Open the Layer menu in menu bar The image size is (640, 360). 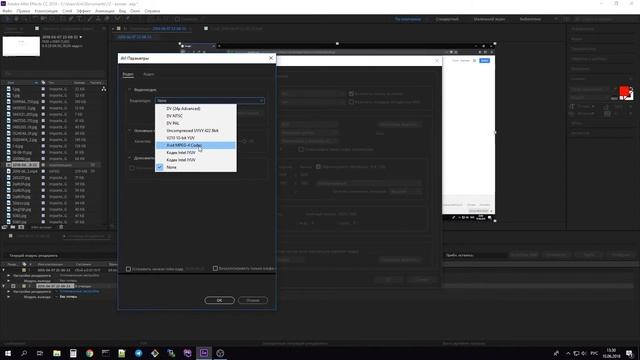click(x=67, y=11)
